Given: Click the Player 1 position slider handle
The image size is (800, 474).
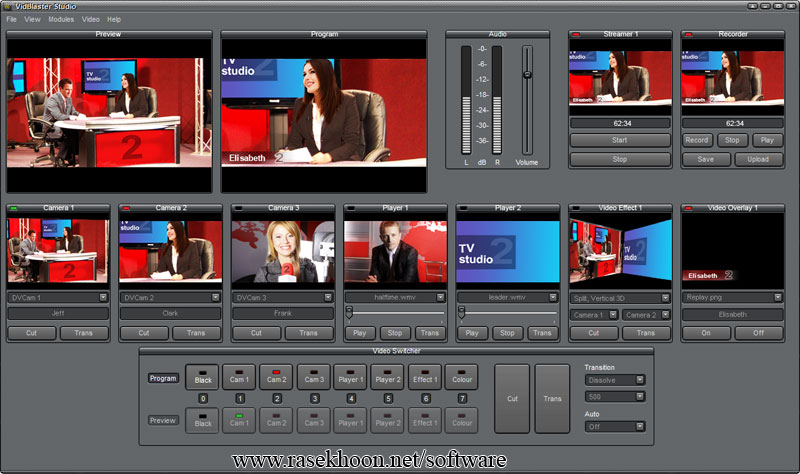Looking at the screenshot, I should pyautogui.click(x=349, y=312).
